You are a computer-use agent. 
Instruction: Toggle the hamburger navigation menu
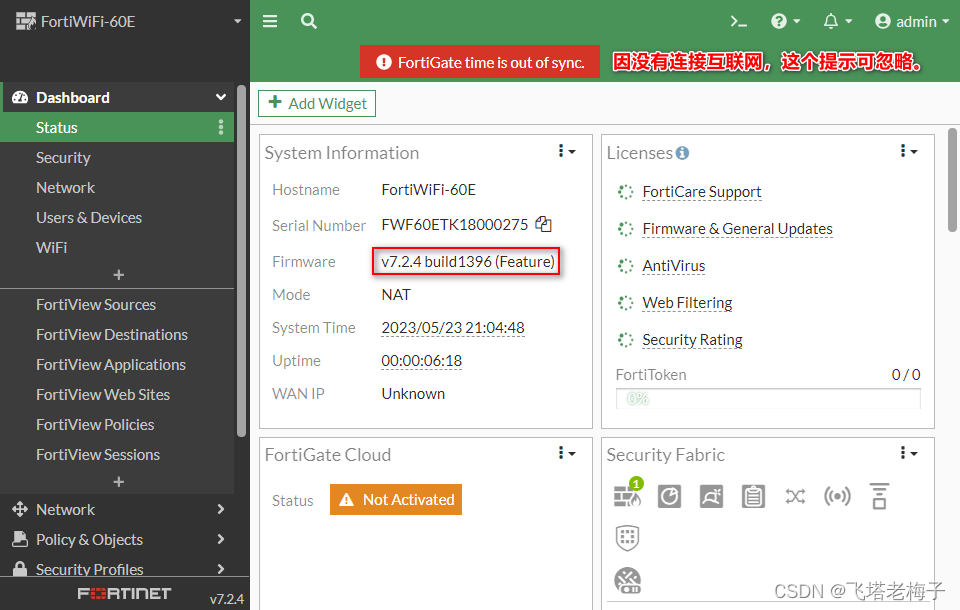point(270,21)
